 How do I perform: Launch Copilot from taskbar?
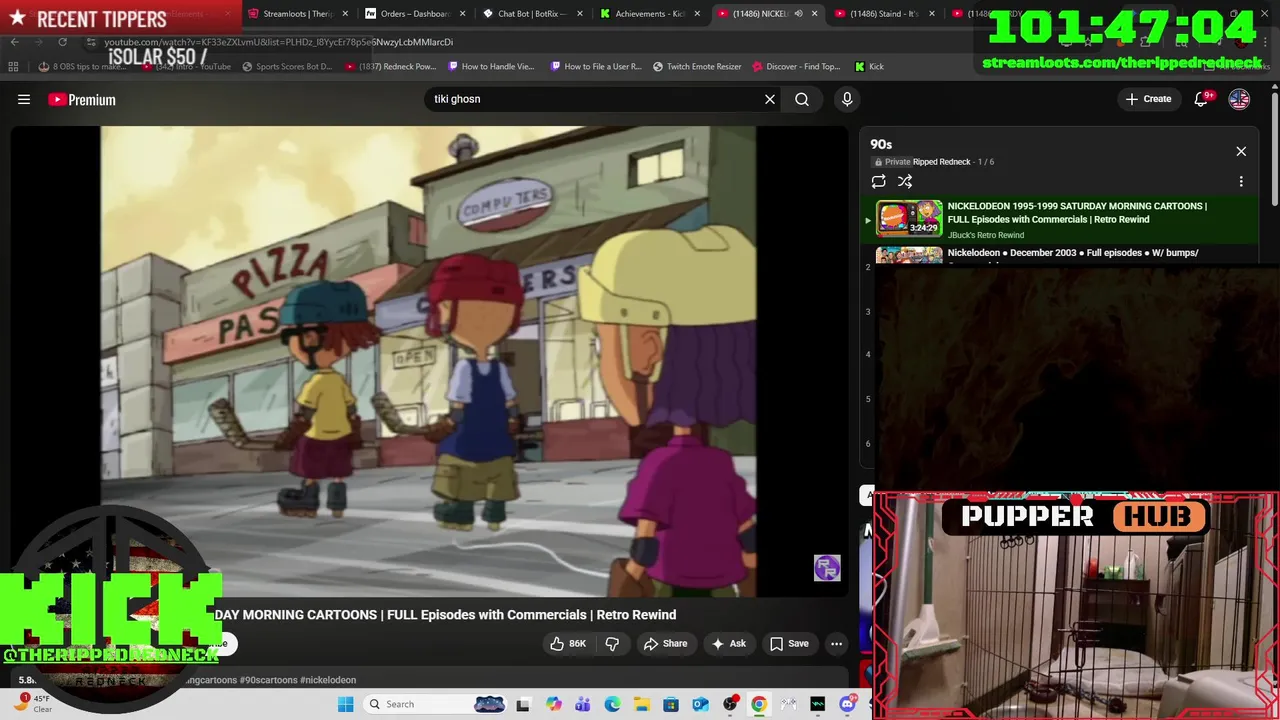coord(553,704)
